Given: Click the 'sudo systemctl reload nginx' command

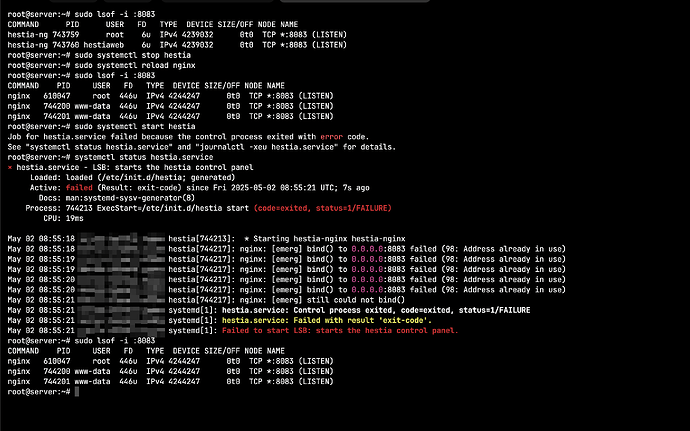Looking at the screenshot, I should tap(135, 66).
